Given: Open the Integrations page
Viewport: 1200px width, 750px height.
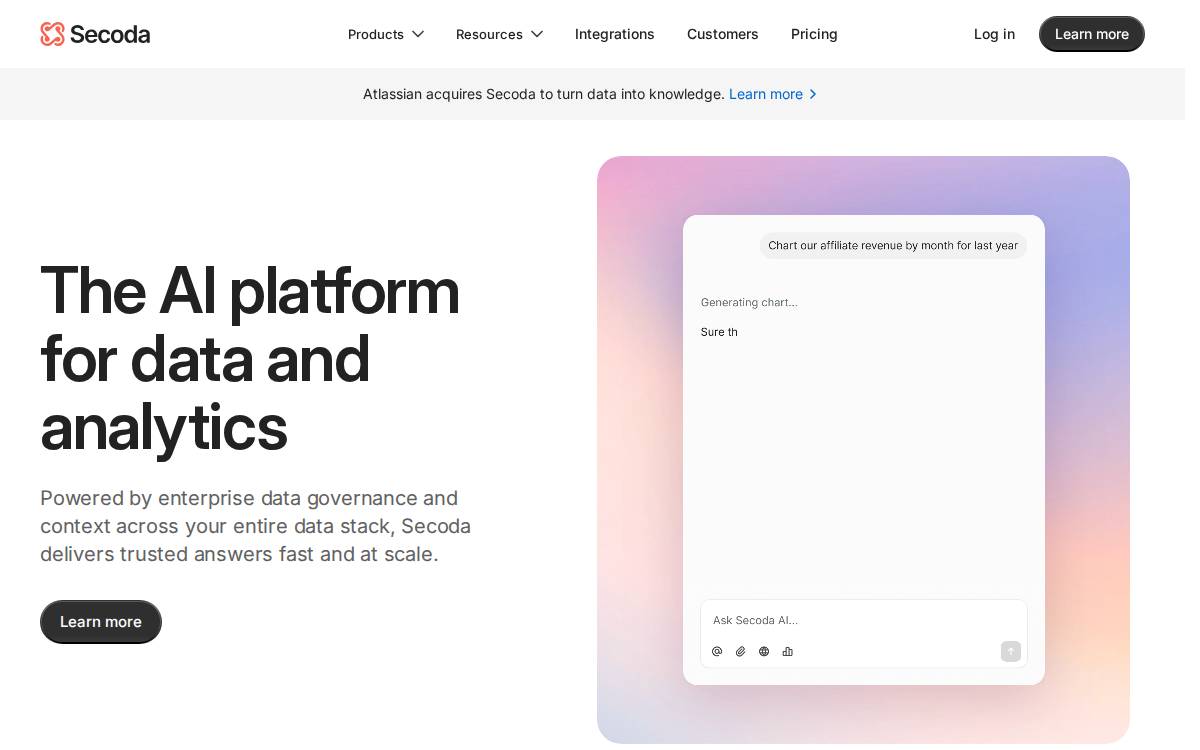Looking at the screenshot, I should [x=615, y=34].
